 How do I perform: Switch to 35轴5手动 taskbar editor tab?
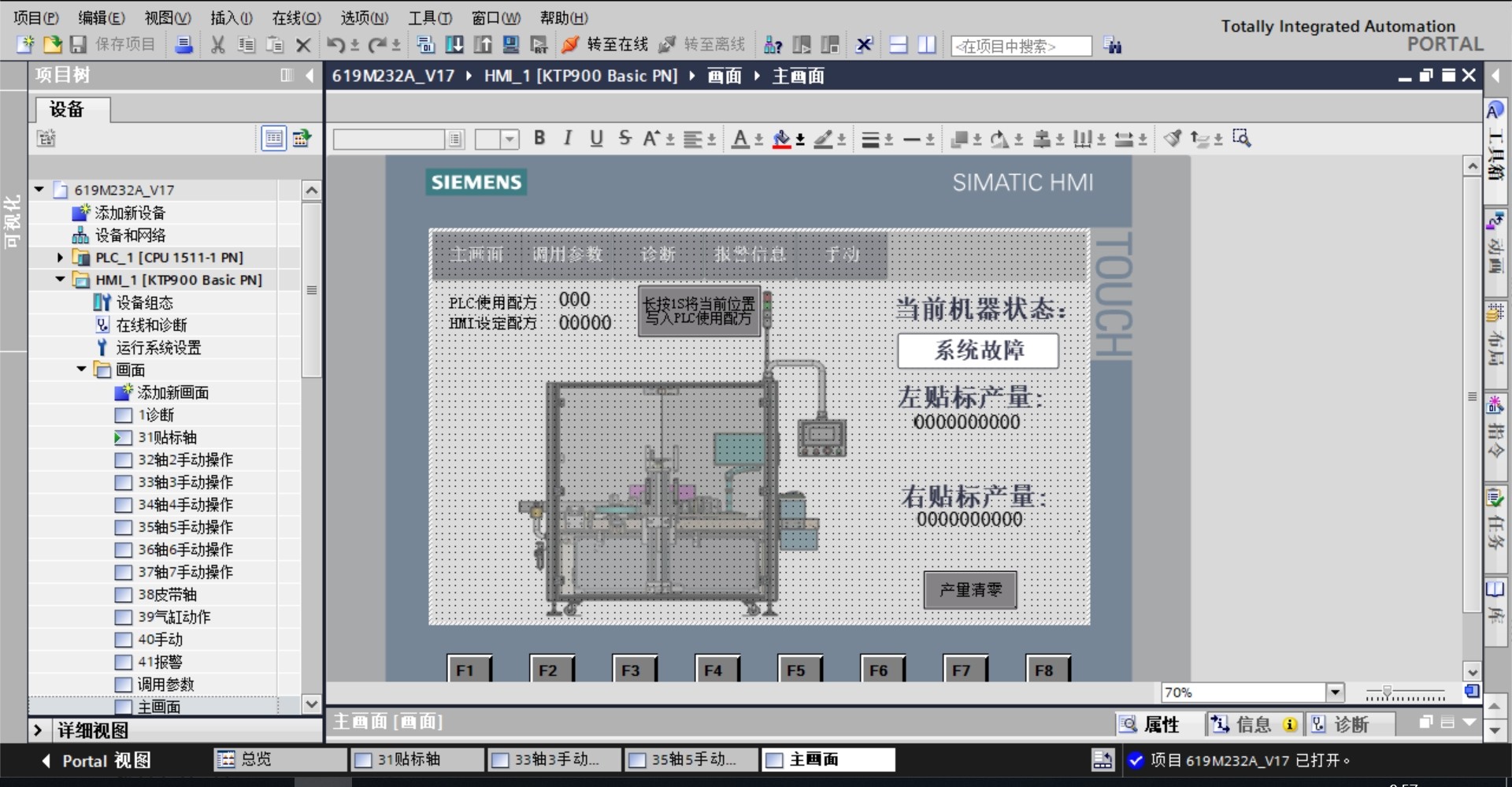point(691,759)
